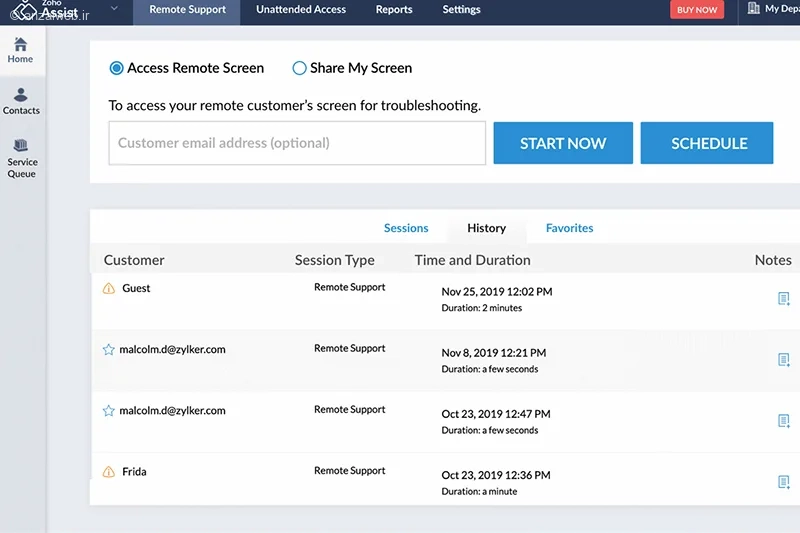800x533 pixels.
Task: Switch to the Sessions tab
Action: coord(406,228)
